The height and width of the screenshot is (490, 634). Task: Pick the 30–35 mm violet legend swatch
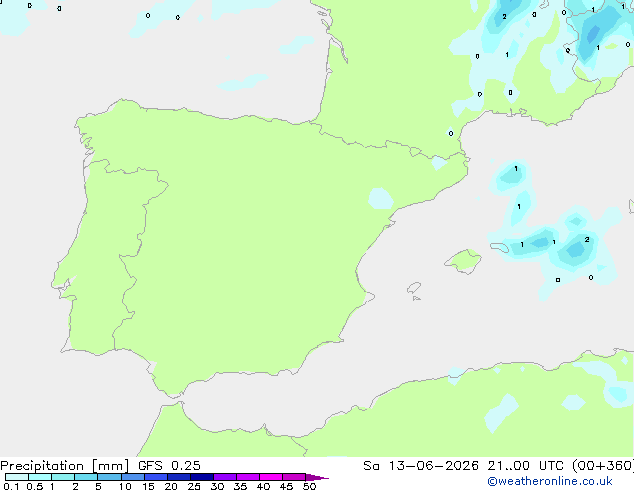point(225,477)
